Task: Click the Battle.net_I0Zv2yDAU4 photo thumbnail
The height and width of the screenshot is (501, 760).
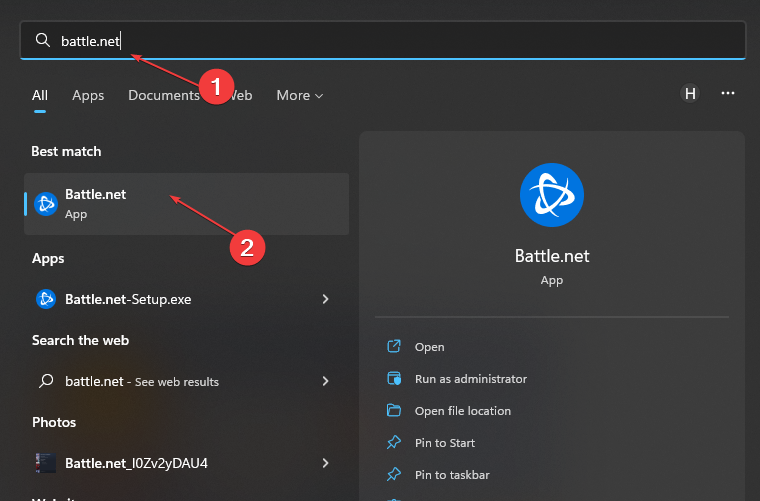Action: 46,463
